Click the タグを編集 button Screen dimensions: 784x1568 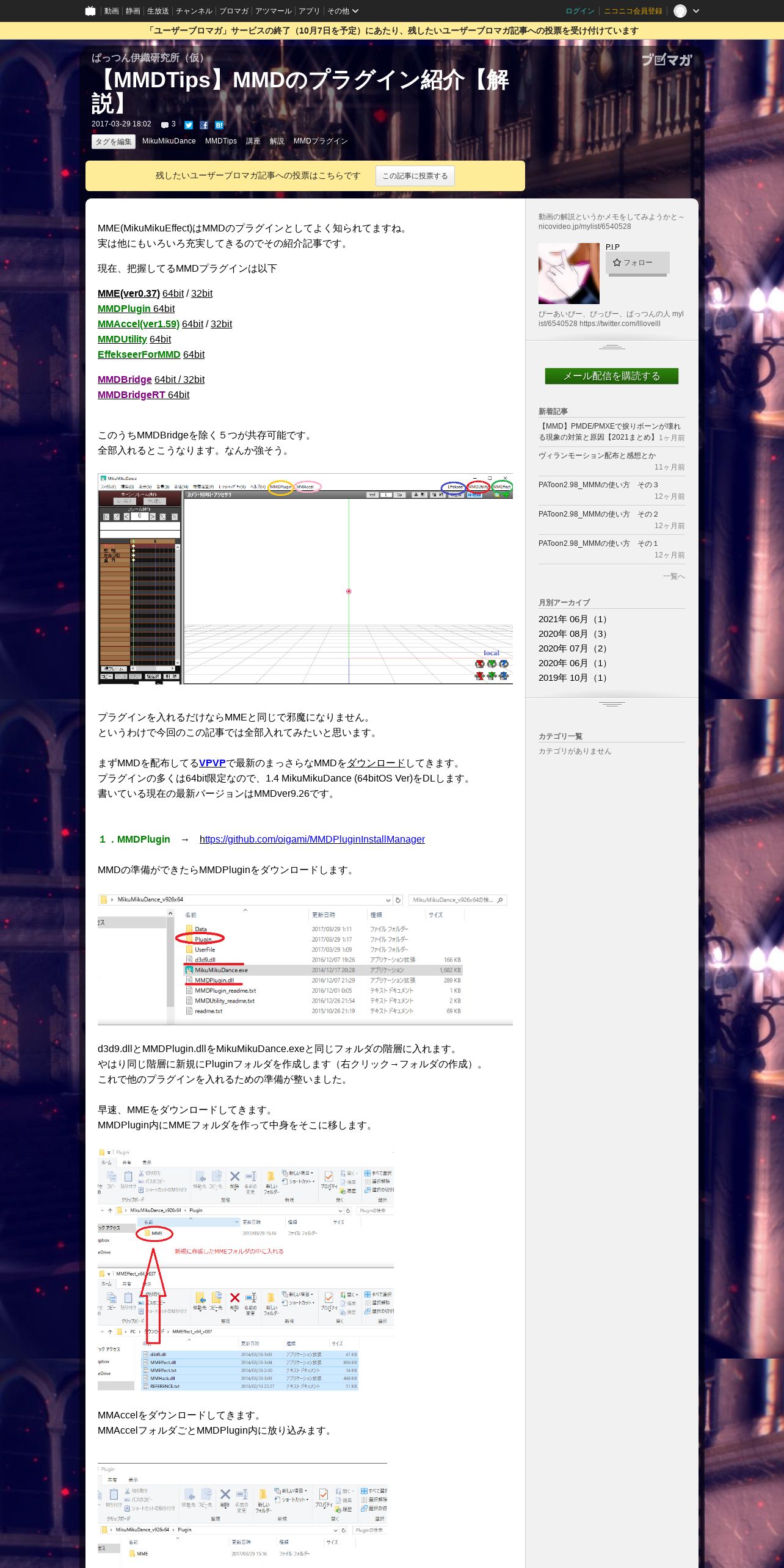114,142
